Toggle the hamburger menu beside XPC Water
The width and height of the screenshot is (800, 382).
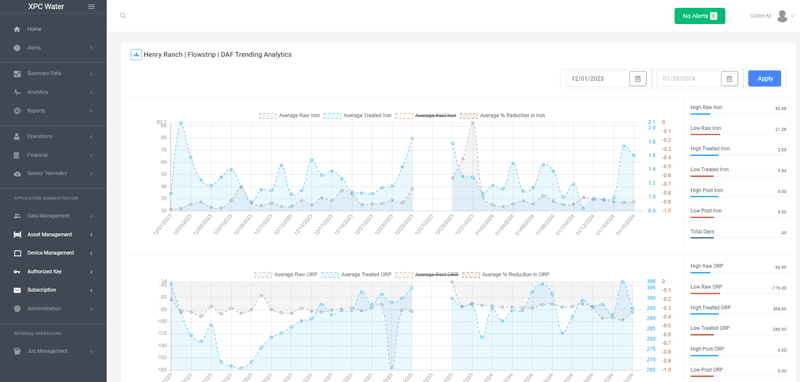(x=91, y=7)
